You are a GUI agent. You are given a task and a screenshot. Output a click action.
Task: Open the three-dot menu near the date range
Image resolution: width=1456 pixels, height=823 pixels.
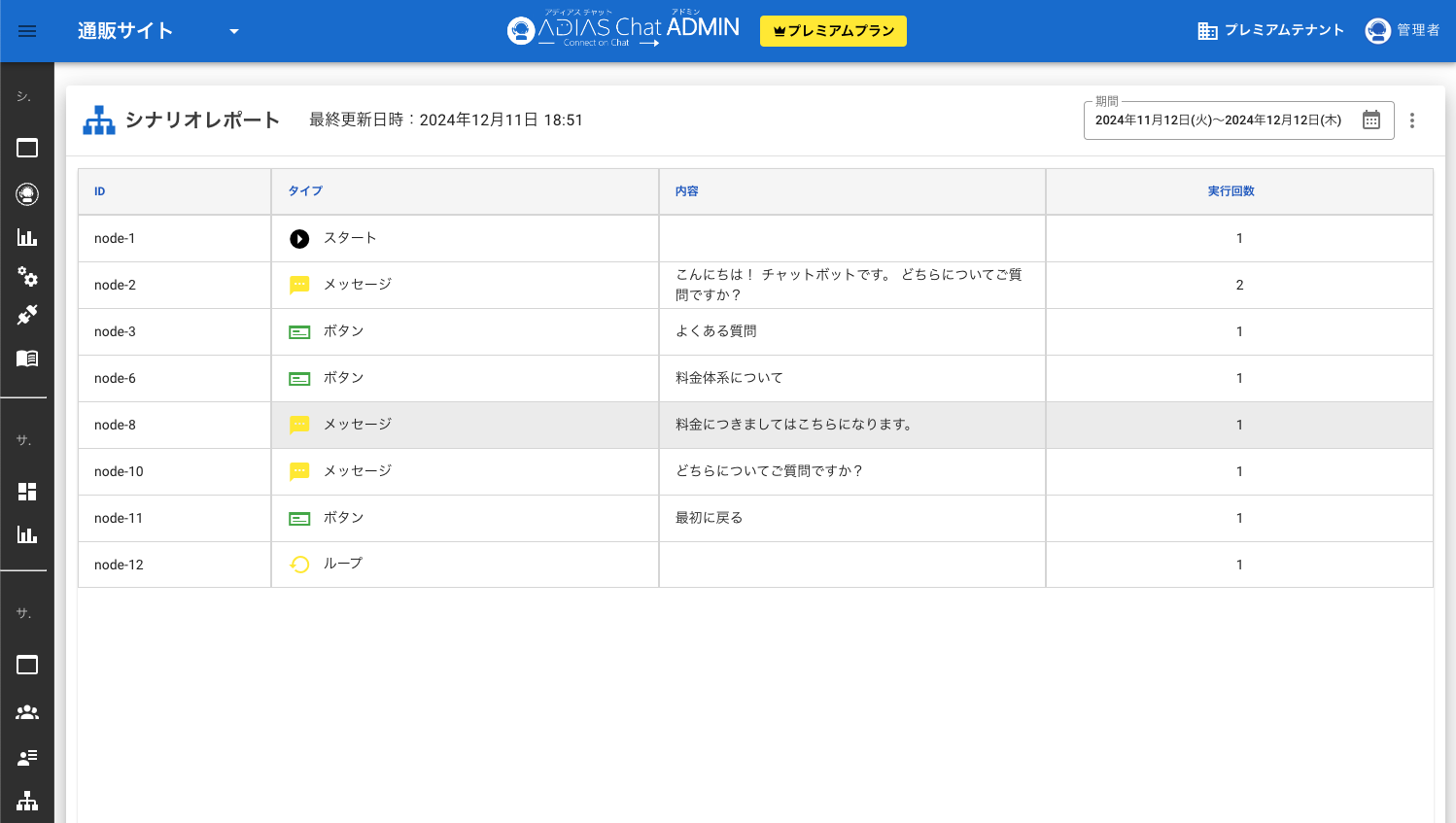(x=1412, y=120)
